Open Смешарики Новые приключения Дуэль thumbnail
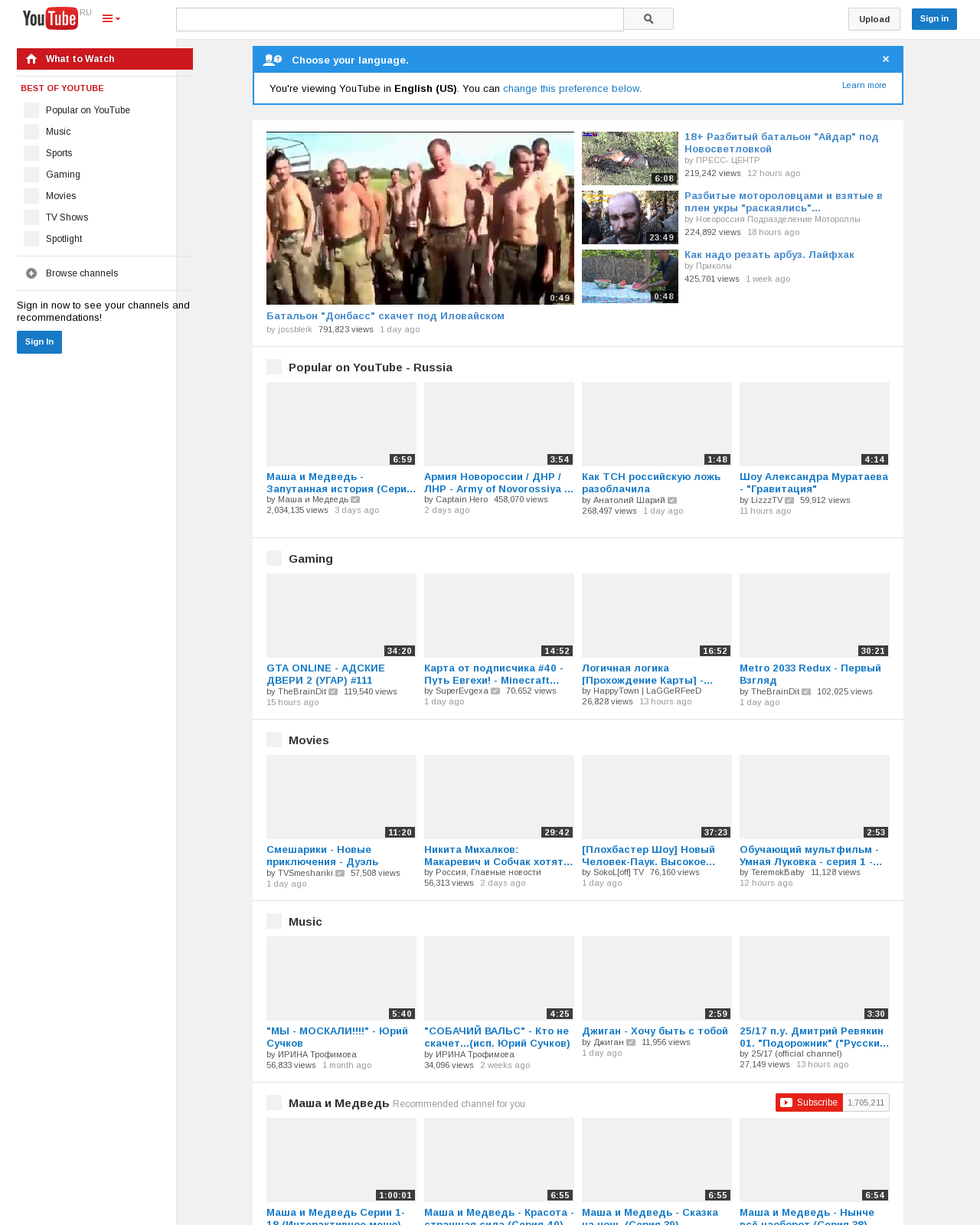This screenshot has width=980, height=1225. pyautogui.click(x=341, y=797)
